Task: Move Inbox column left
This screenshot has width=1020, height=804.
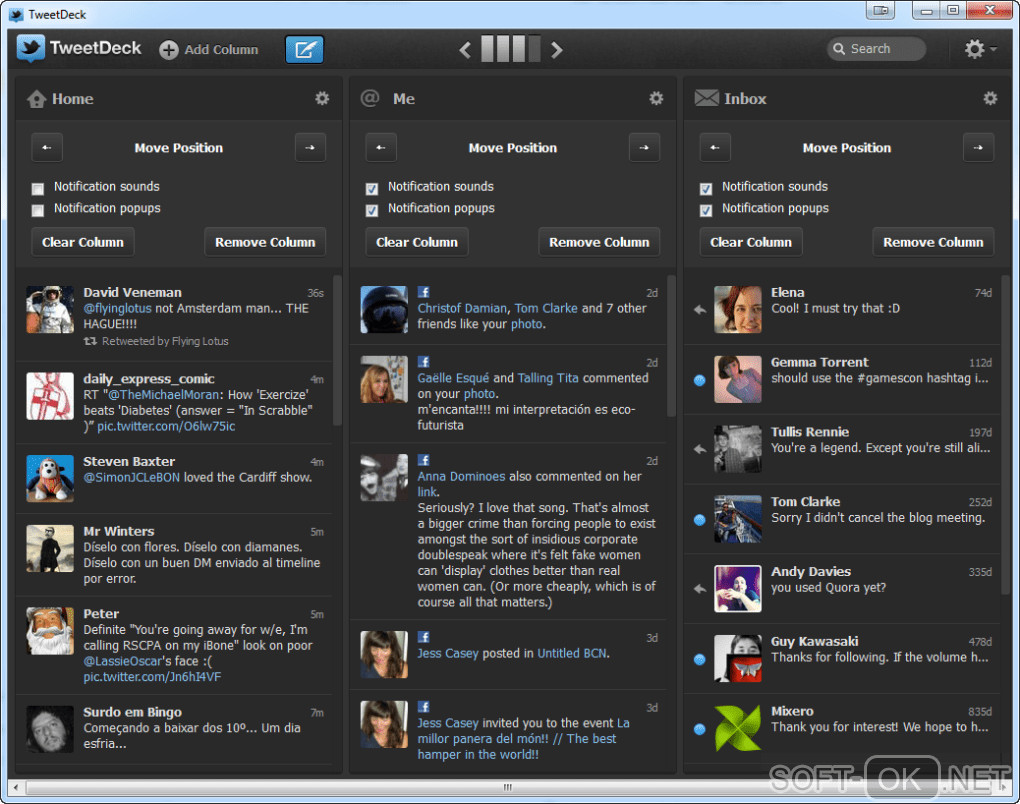Action: [715, 148]
